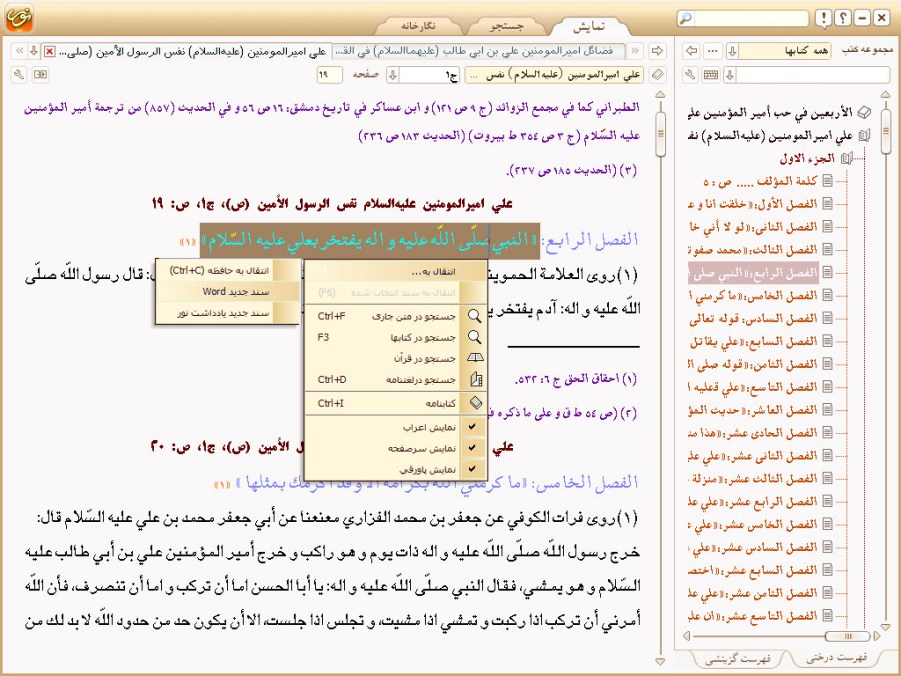Screen dimensions: 901x676
Task: Select کتابنامه menu entry
Action: 396,403
